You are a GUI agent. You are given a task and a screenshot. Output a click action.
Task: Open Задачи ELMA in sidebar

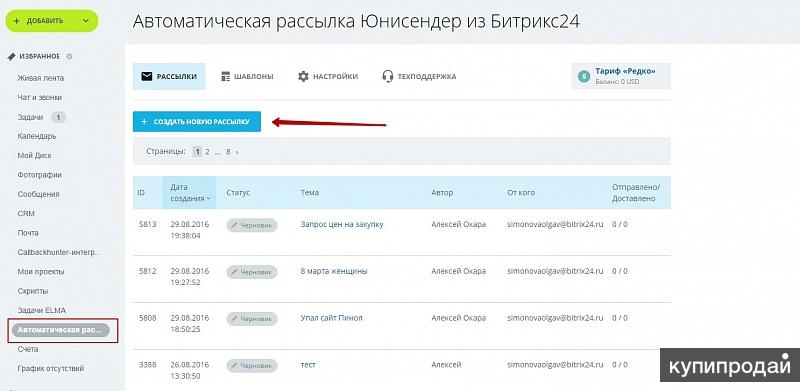coord(41,310)
